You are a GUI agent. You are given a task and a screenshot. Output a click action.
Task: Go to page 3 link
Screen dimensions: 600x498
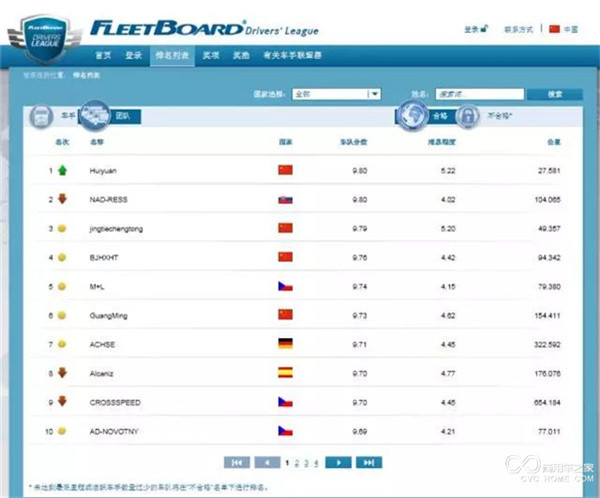[x=306, y=463]
